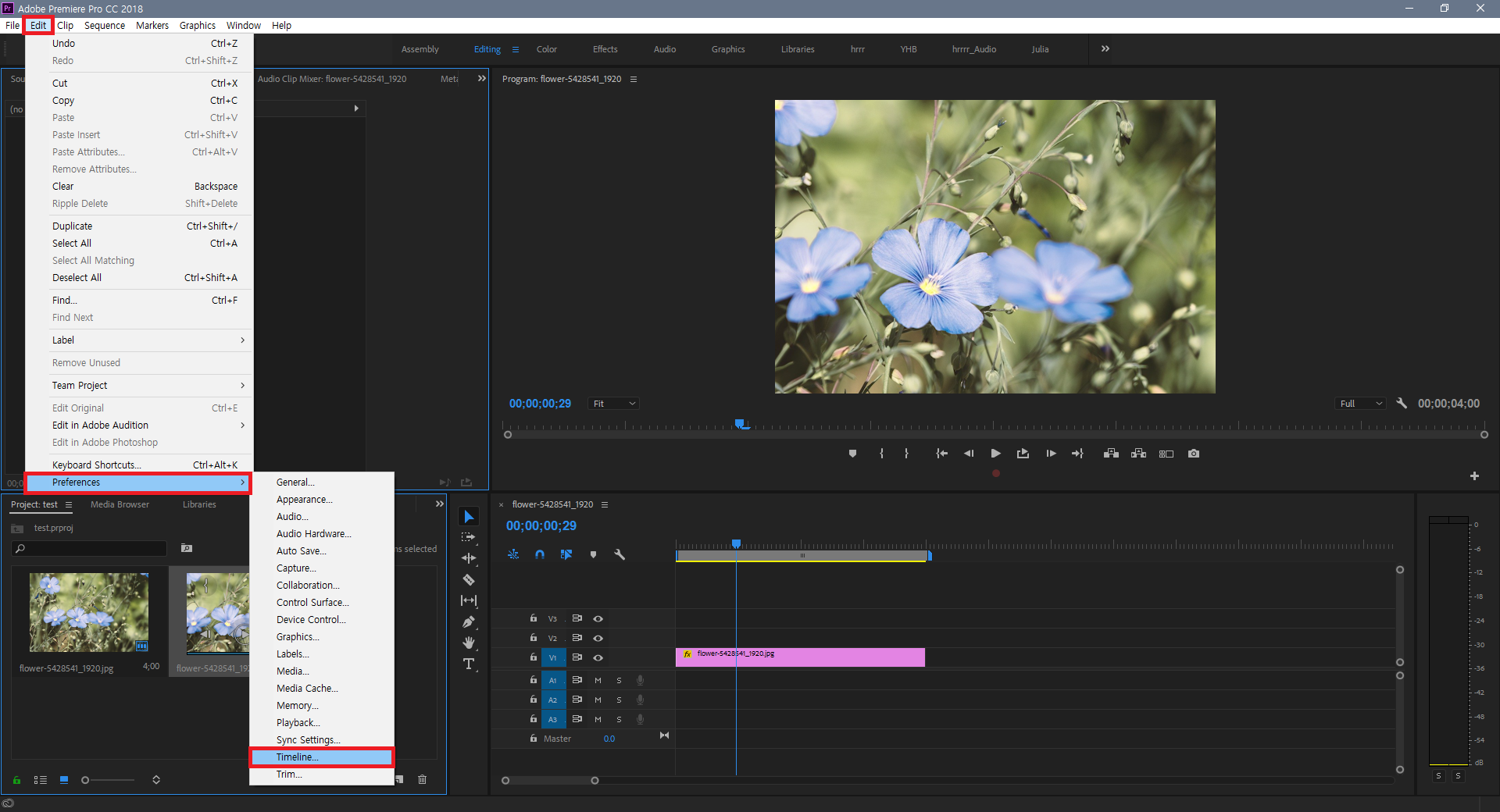1500x812 pixels.
Task: Step forward one frame in Program monitor
Action: [x=1051, y=454]
